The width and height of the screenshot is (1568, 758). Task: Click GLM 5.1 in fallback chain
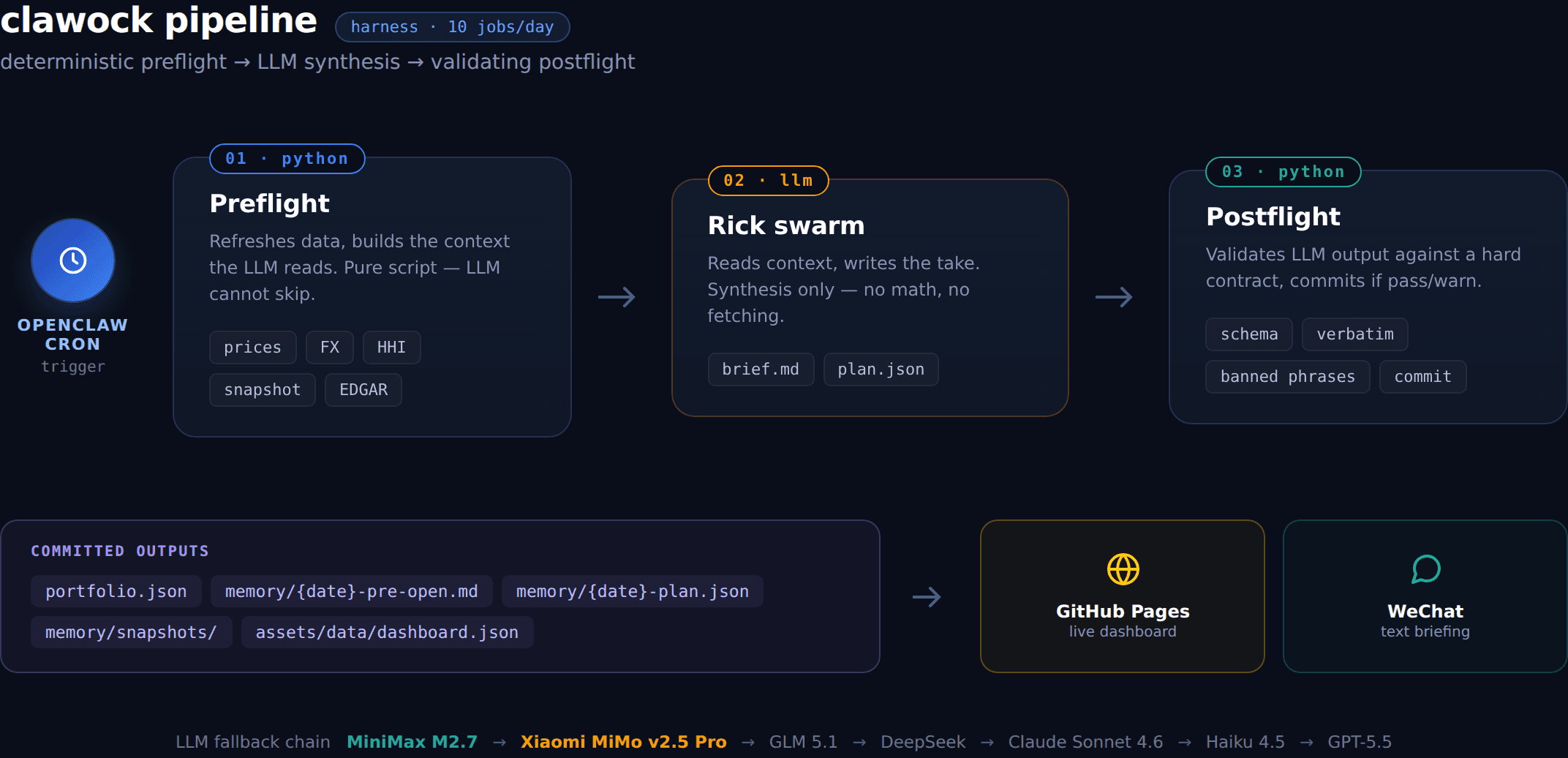click(x=803, y=742)
